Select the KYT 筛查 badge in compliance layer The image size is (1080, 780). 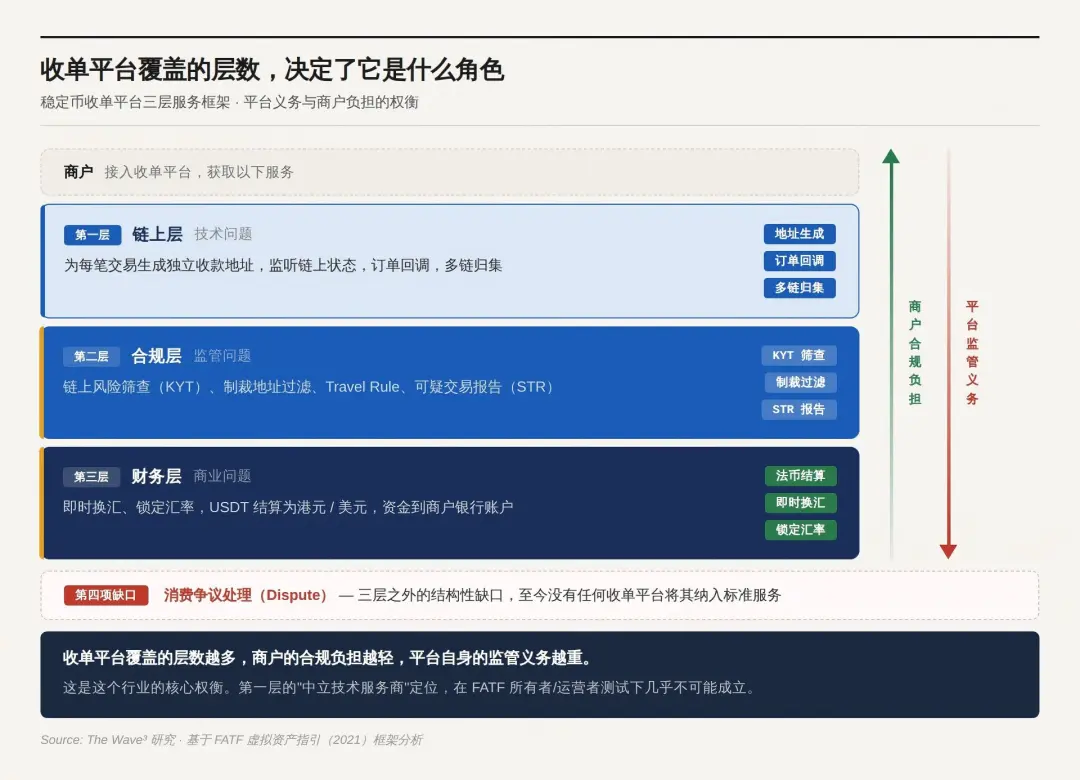[x=799, y=355]
